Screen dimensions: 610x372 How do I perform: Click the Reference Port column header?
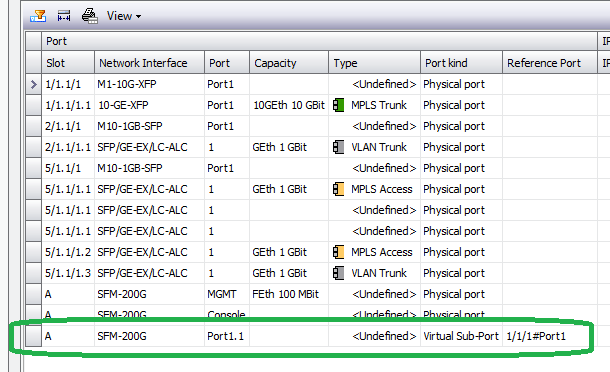point(550,63)
